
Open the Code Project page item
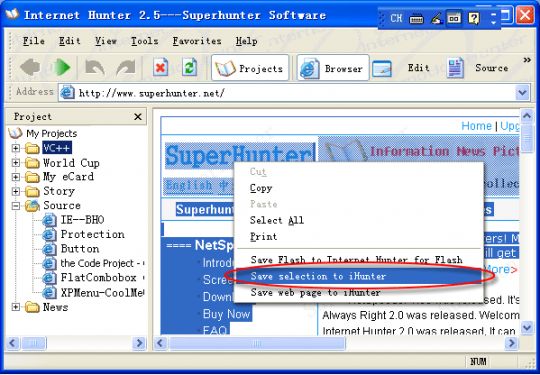[102, 263]
